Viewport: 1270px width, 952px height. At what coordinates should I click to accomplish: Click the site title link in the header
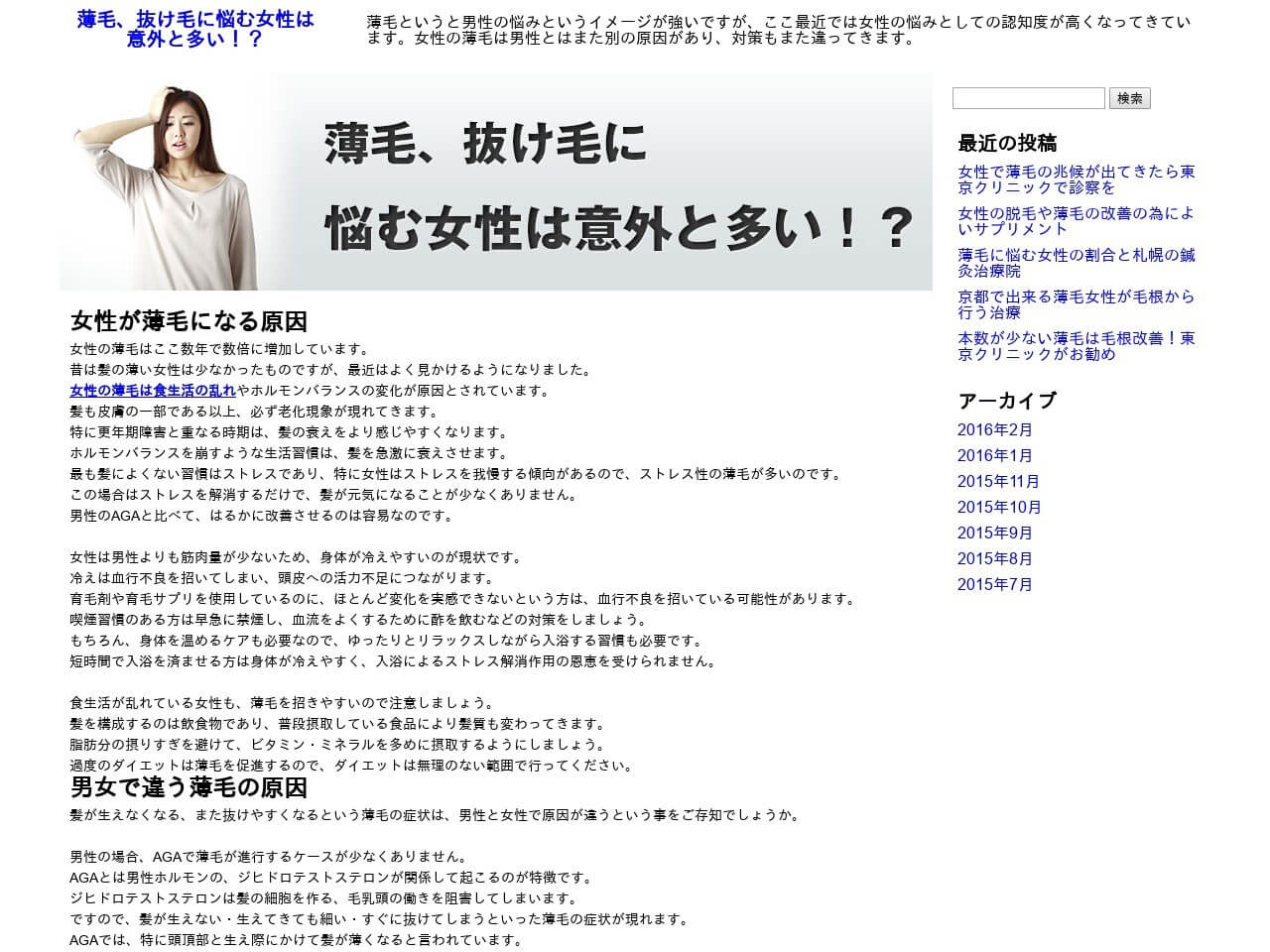coord(195,29)
